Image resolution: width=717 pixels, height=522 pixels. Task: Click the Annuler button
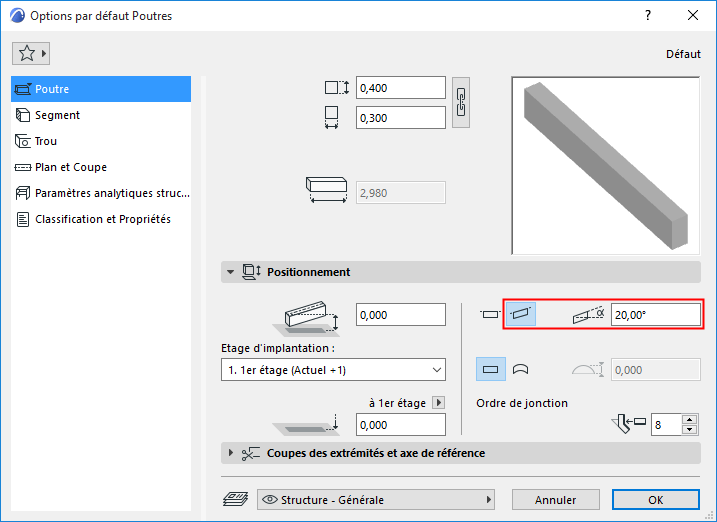(556, 499)
